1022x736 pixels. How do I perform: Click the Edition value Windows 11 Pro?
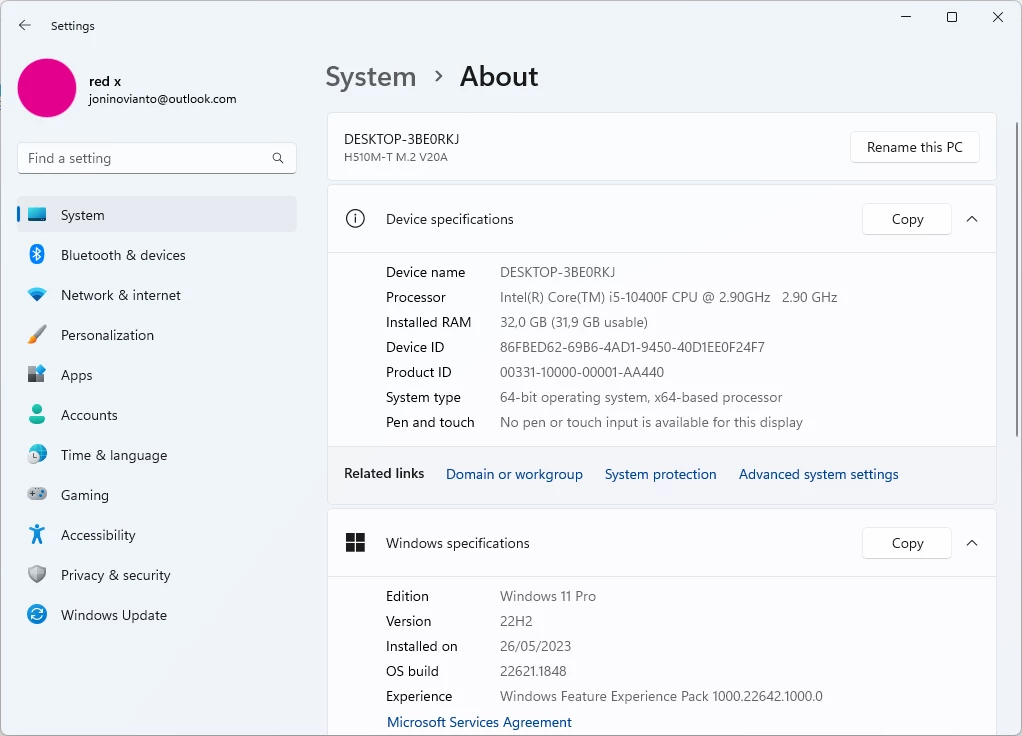pyautogui.click(x=548, y=596)
